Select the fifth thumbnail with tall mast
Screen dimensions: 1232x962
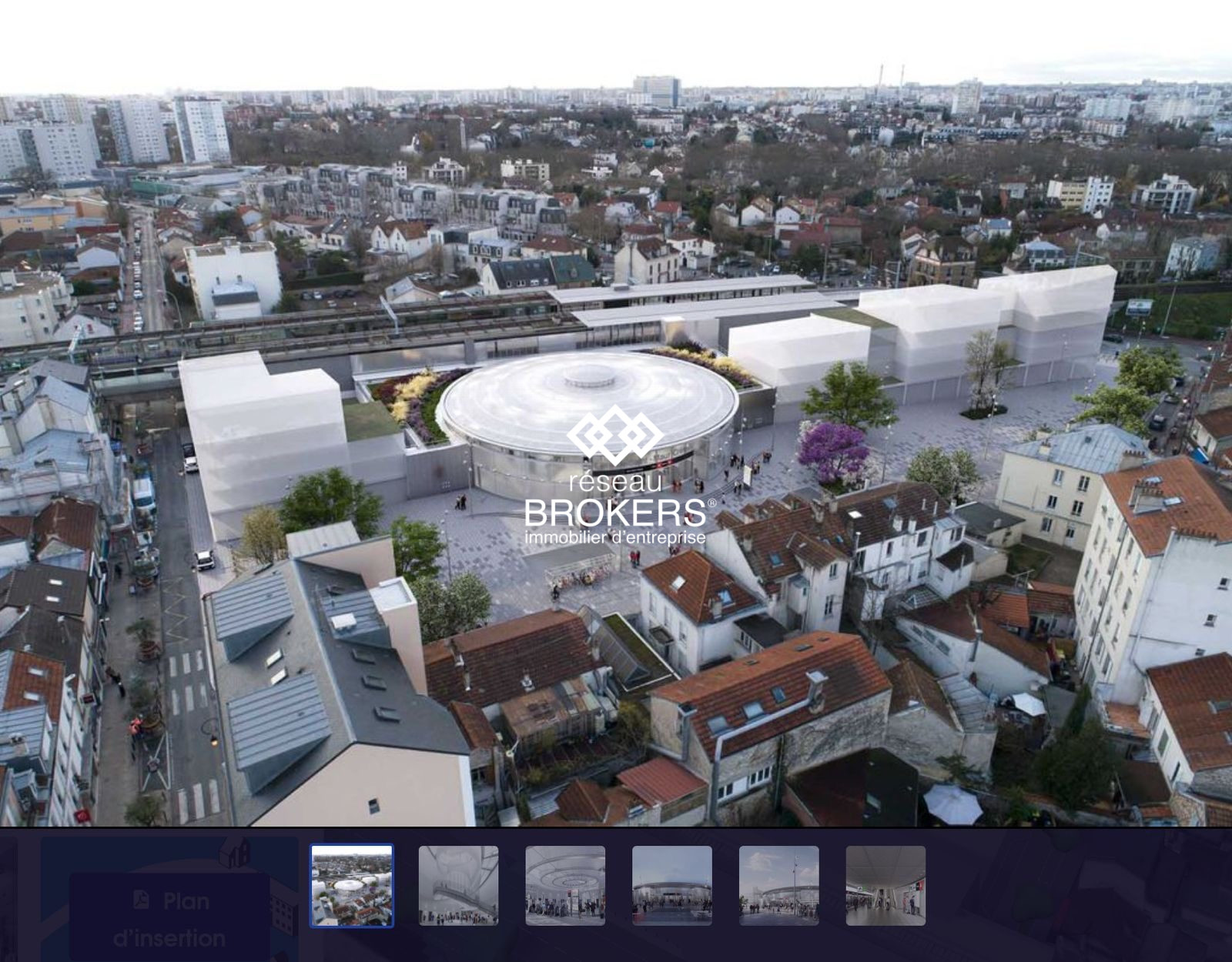[778, 885]
